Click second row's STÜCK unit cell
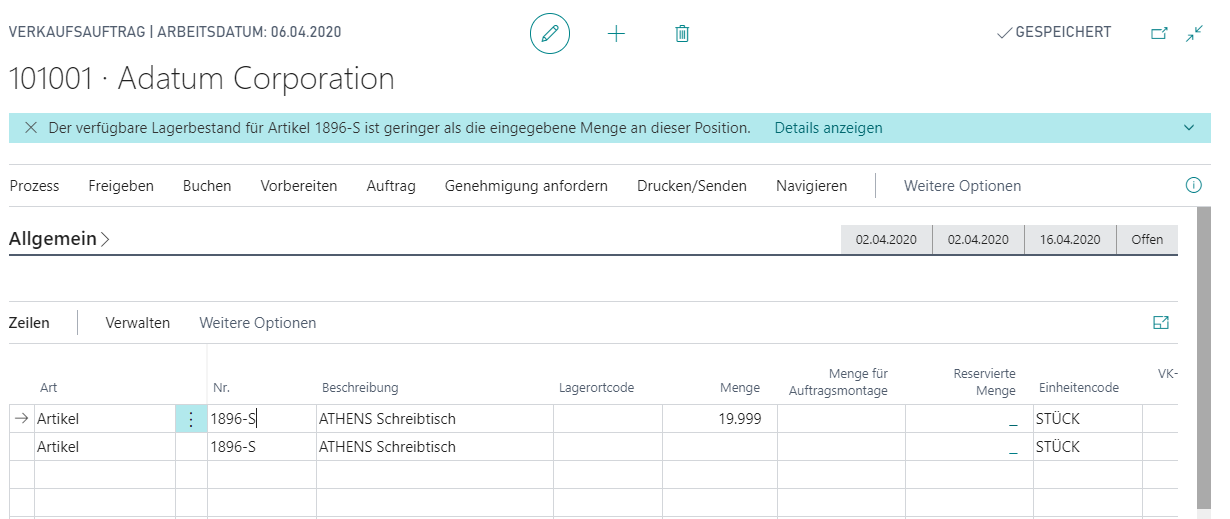Viewport: 1230px width, 519px height. click(1088, 447)
